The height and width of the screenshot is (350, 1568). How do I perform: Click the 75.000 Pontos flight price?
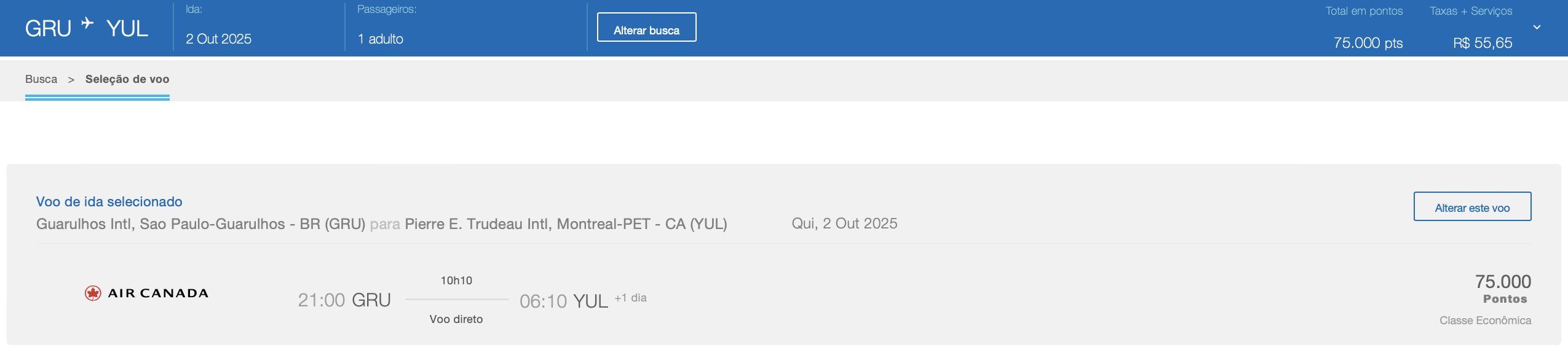[1503, 282]
